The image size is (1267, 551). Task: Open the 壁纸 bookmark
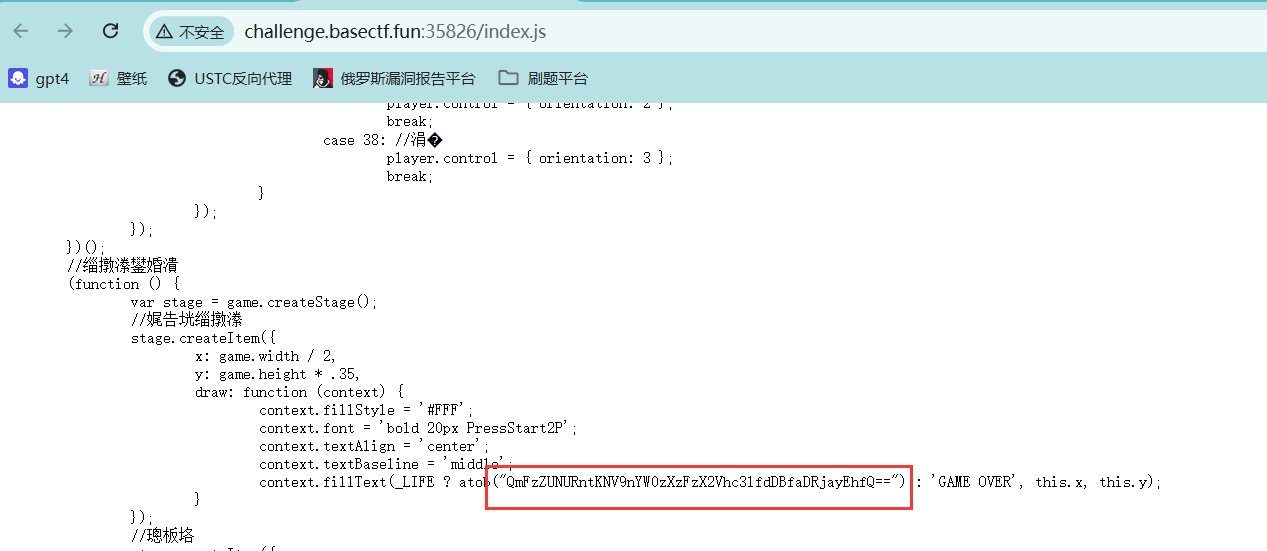(x=118, y=78)
